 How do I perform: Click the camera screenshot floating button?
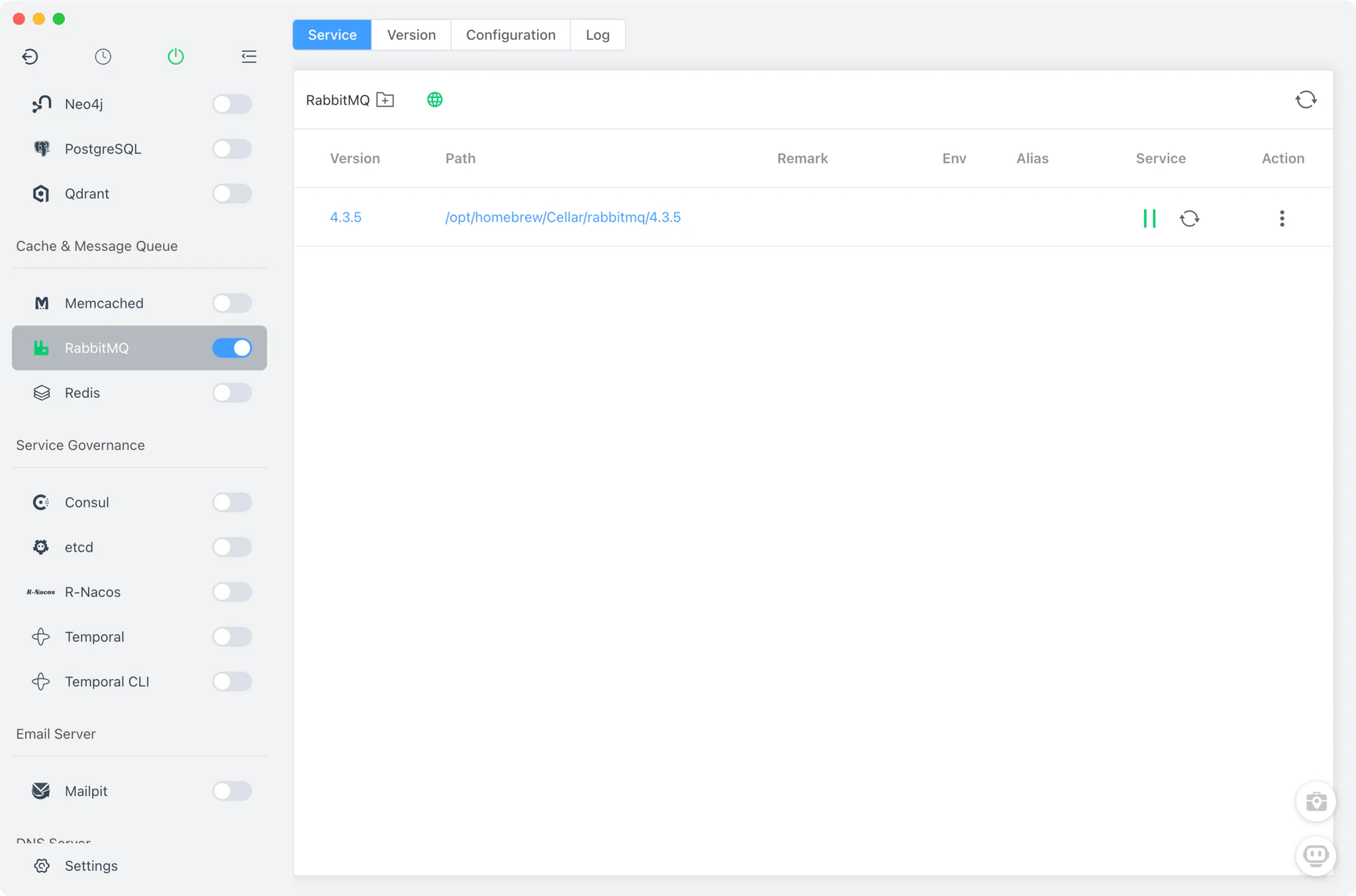pos(1316,802)
